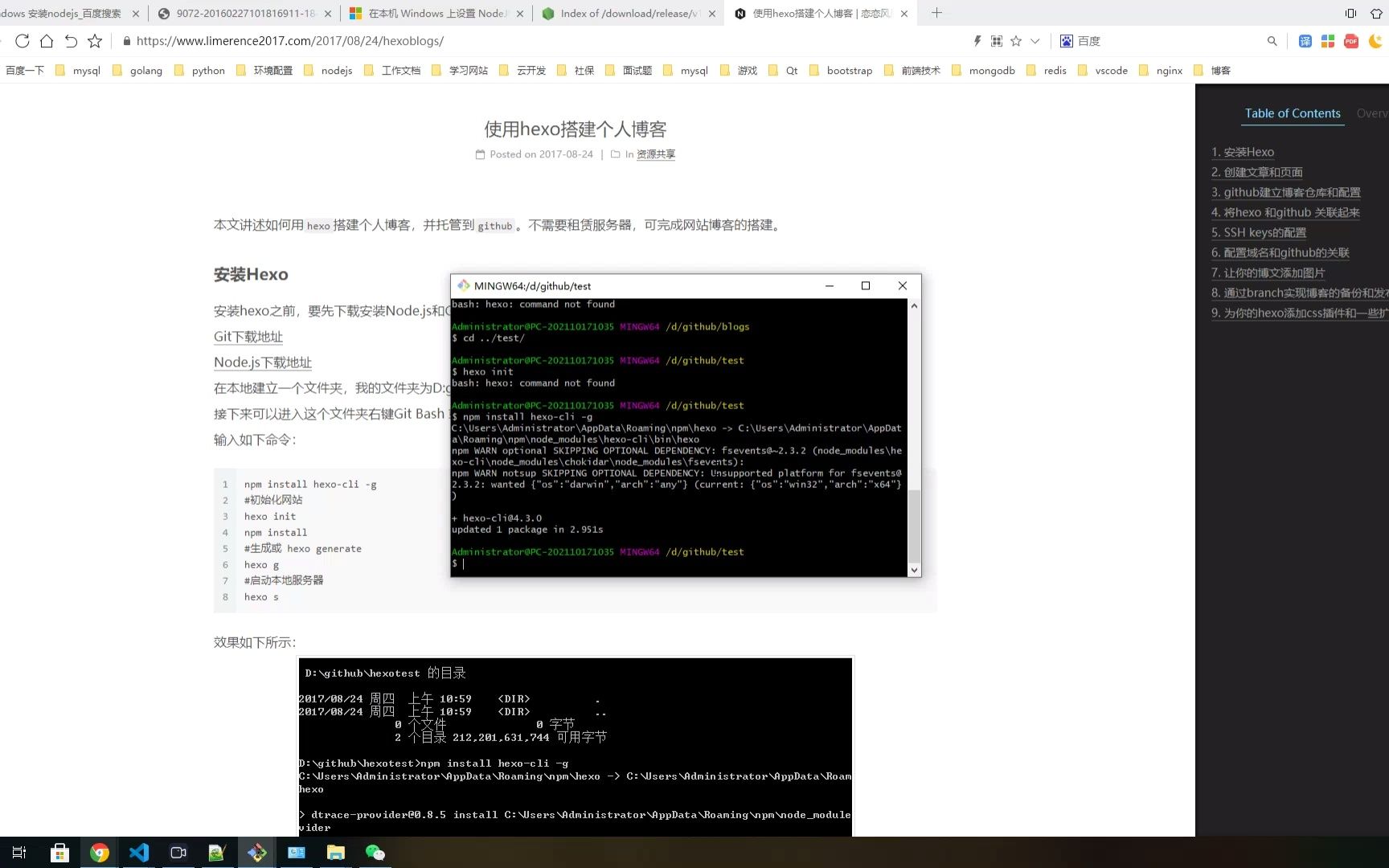The width and height of the screenshot is (1389, 868).
Task: Click the favorite star icon right of address bar
Action: pyautogui.click(x=1016, y=41)
